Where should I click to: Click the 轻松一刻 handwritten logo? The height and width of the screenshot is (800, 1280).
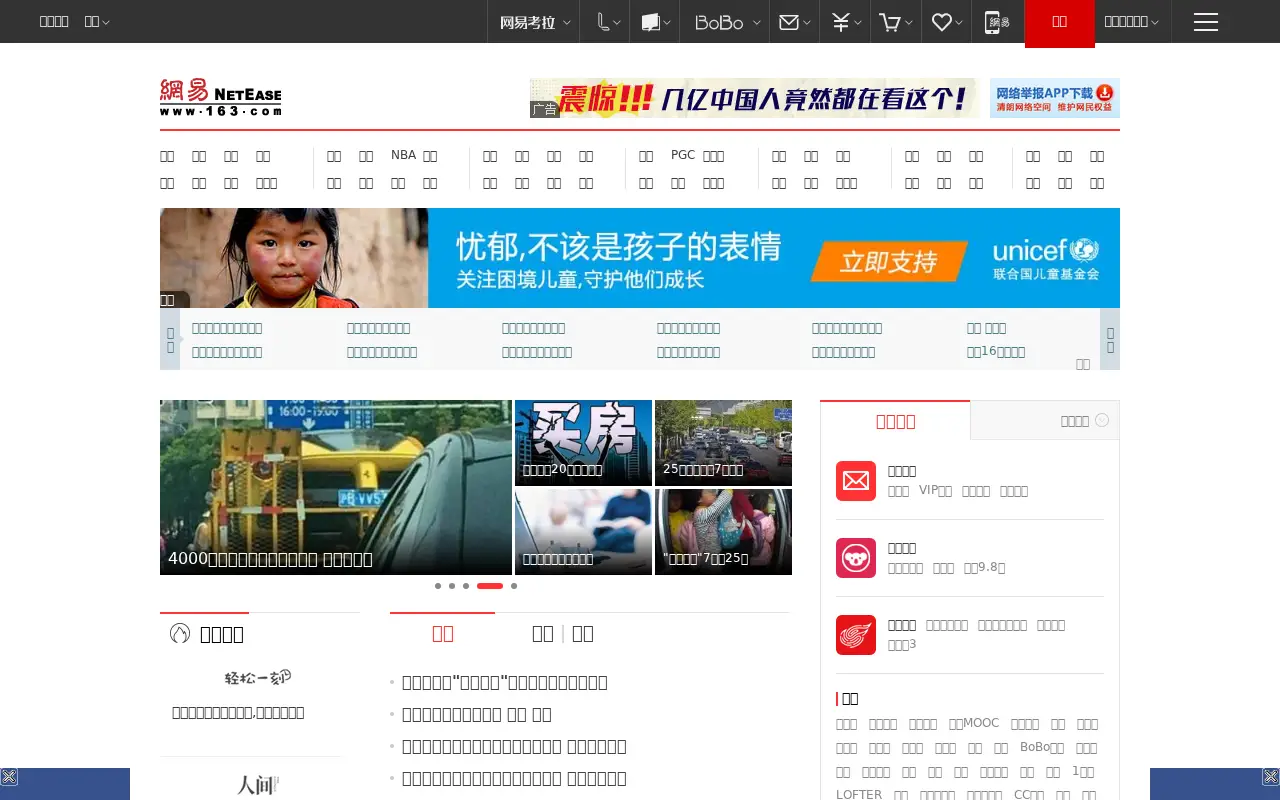258,677
